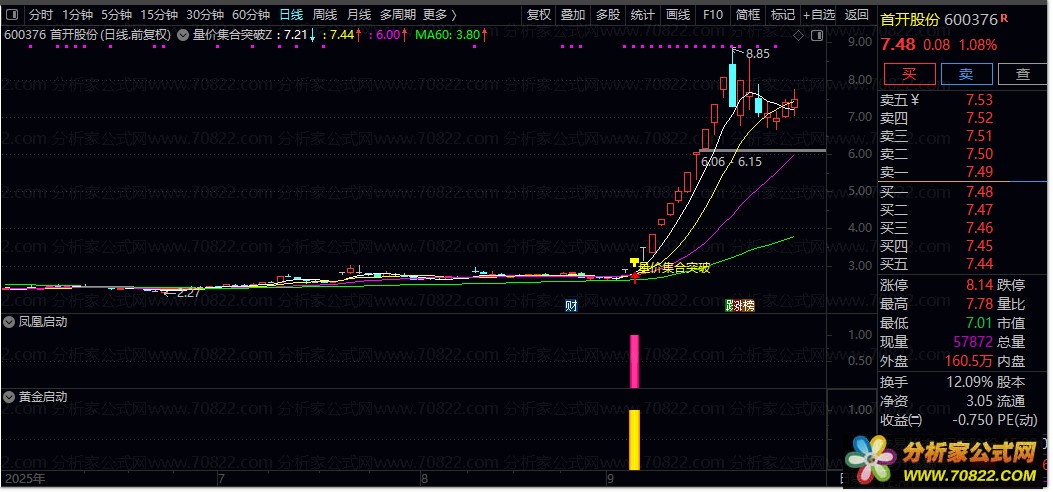Add stock via +自选 button
This screenshot has width=1053, height=492.
(819, 14)
